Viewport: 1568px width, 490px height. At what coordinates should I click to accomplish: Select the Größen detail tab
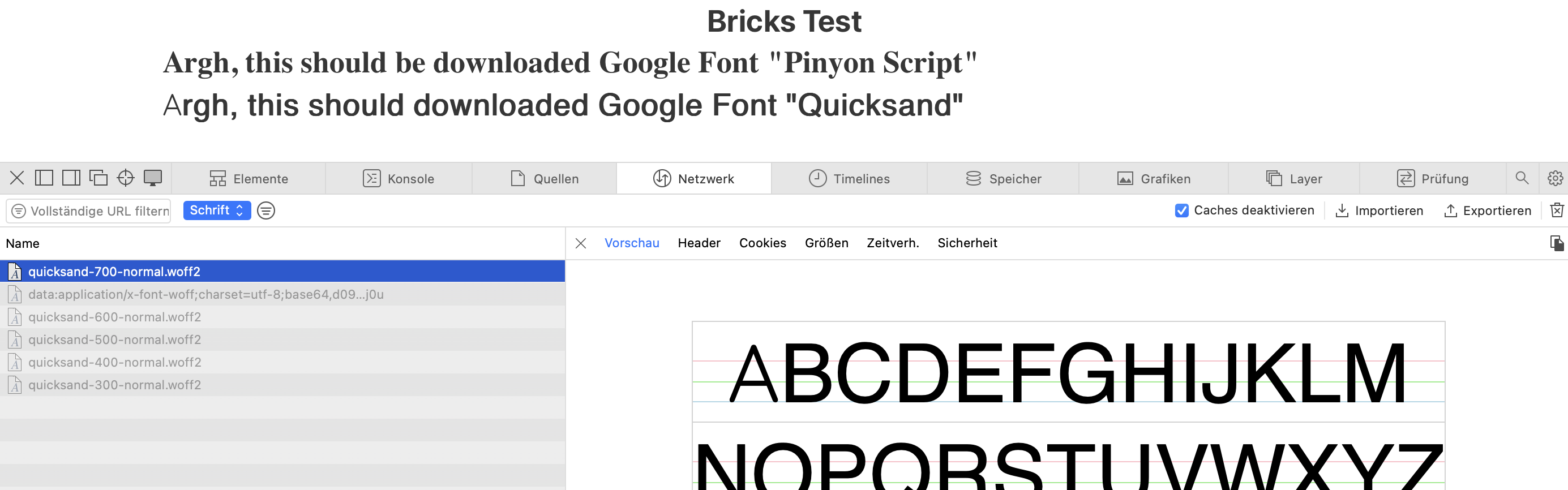coord(826,243)
